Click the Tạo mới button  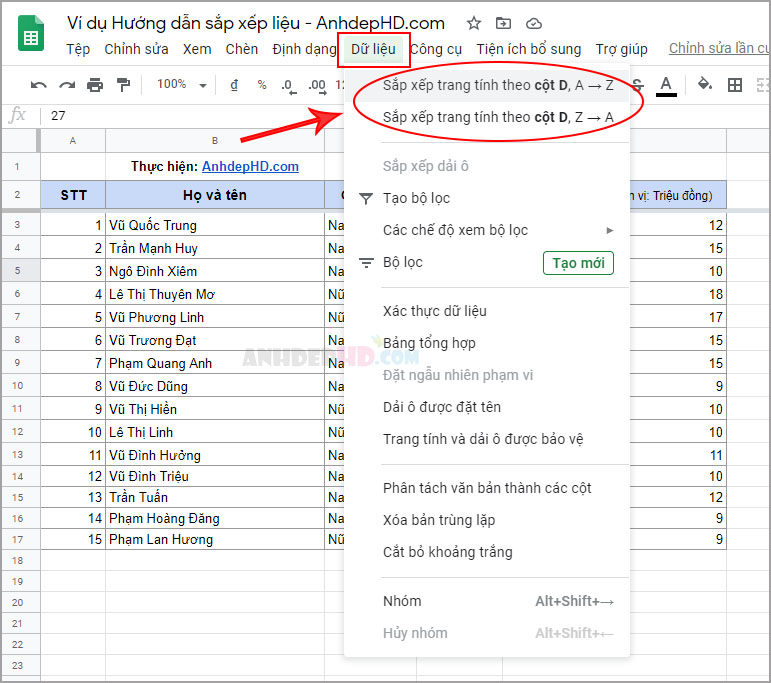pyautogui.click(x=578, y=263)
